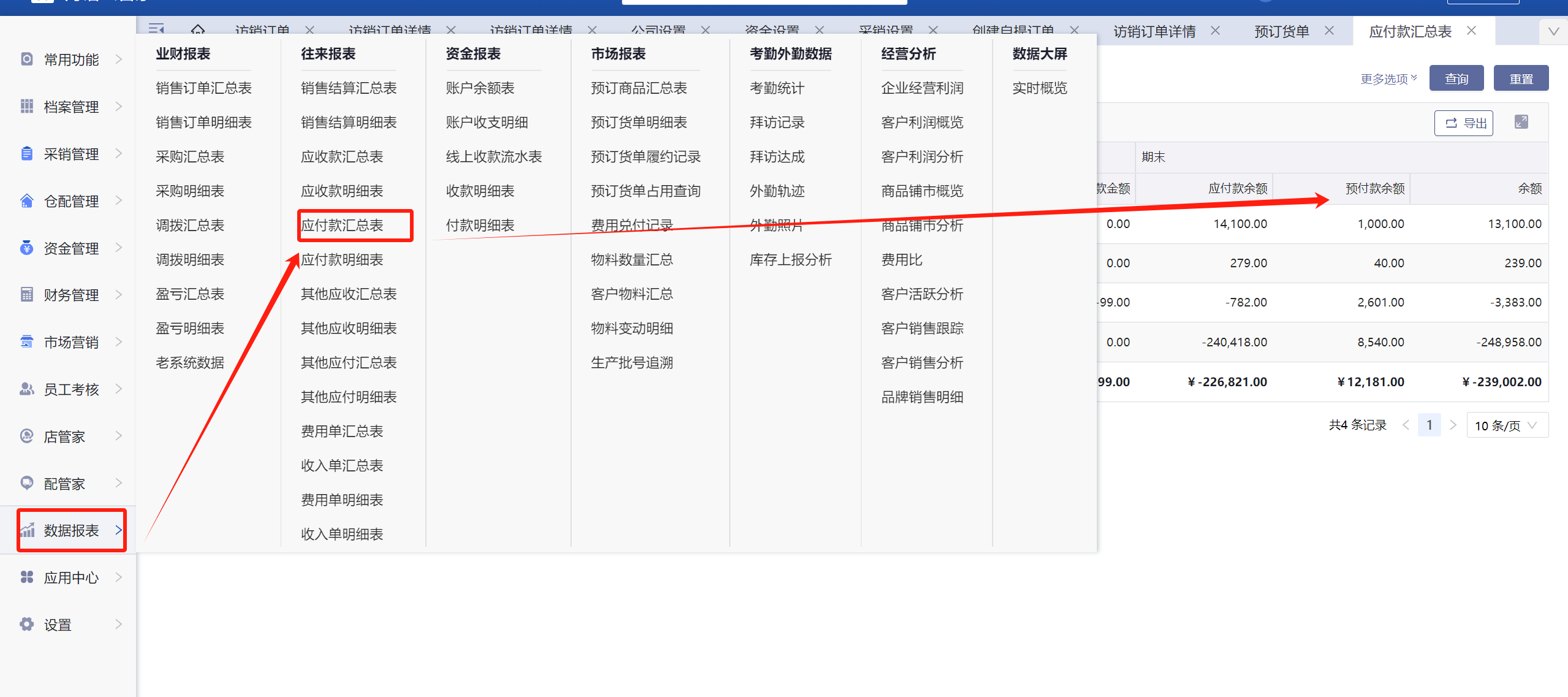Click the 常用功能 sidebar icon
Image resolution: width=1568 pixels, height=697 pixels.
(26, 59)
